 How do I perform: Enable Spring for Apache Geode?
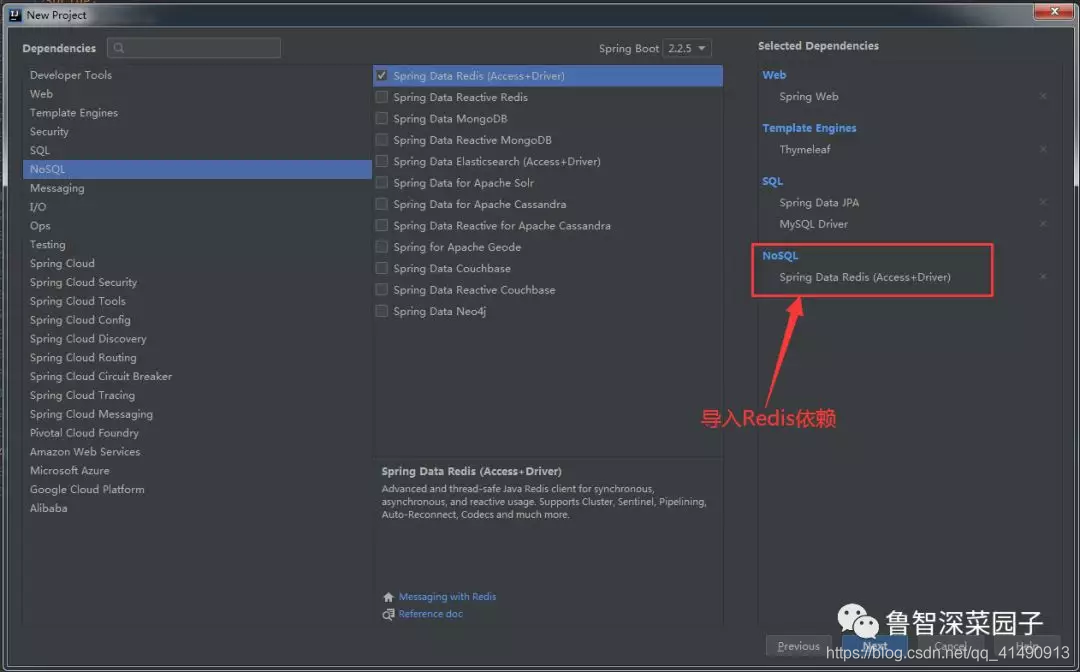coord(381,246)
